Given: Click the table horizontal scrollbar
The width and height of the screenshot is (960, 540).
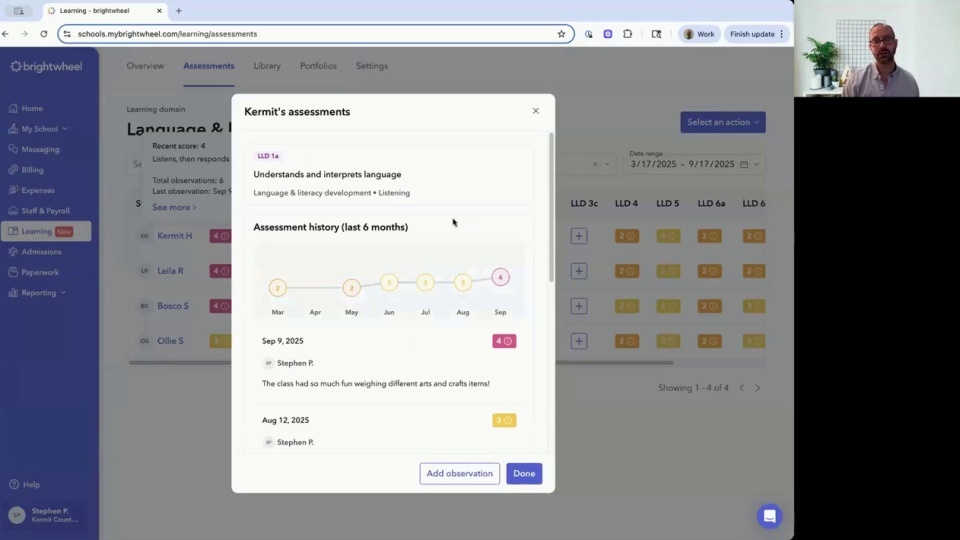Looking at the screenshot, I should (401, 362).
